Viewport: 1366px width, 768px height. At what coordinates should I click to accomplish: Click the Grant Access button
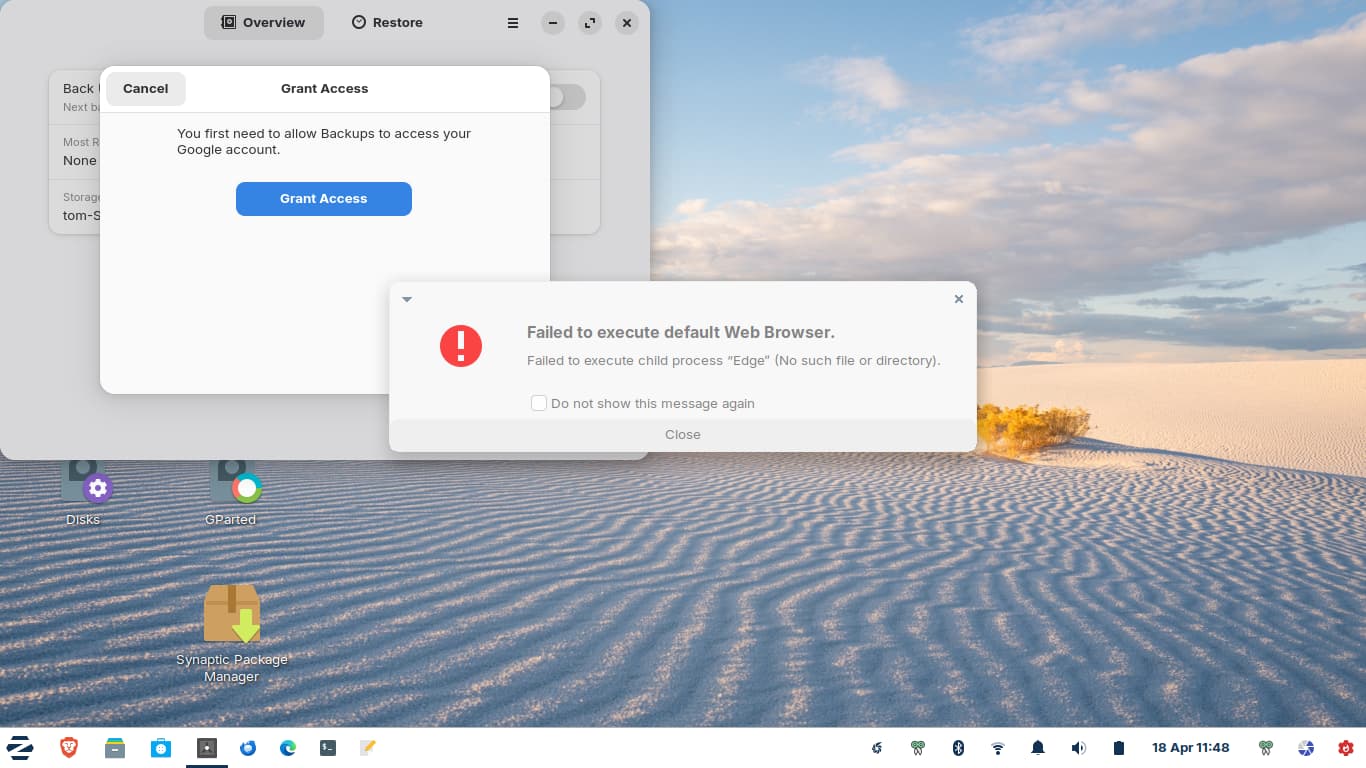point(323,199)
